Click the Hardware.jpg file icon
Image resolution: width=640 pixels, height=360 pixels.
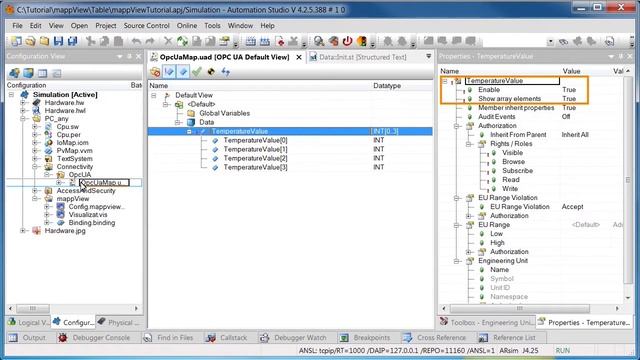pyautogui.click(x=36, y=231)
